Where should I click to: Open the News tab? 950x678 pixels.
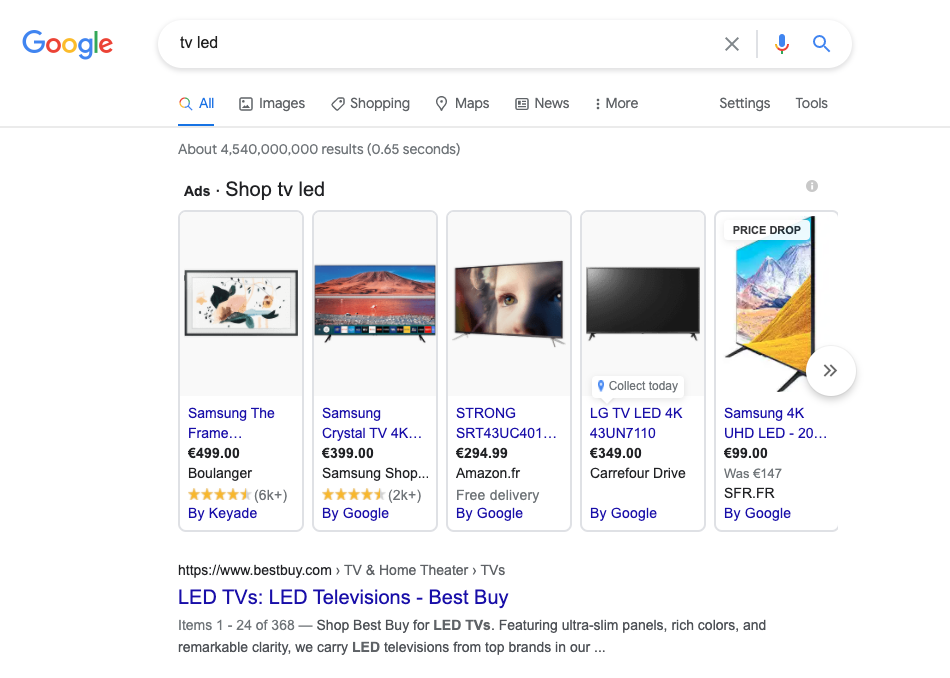click(542, 104)
